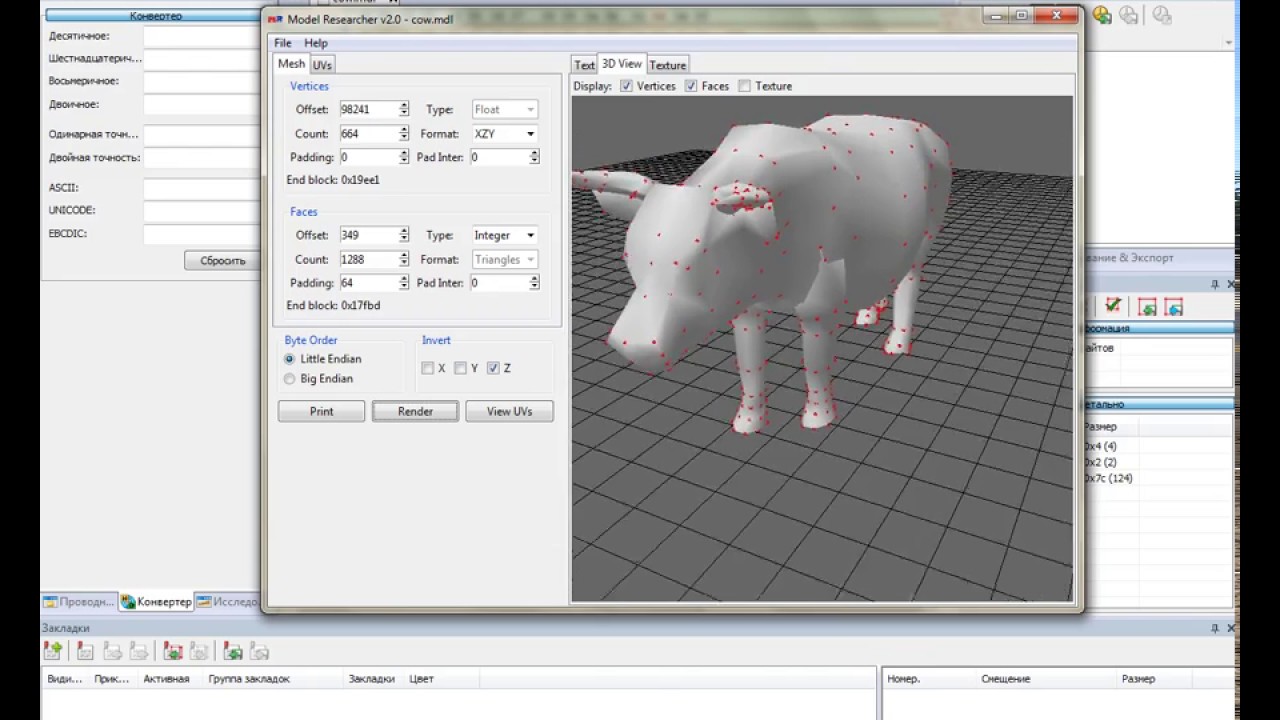Click the Faces Offset field 349
Viewport: 1280px width, 720px height.
[369, 236]
